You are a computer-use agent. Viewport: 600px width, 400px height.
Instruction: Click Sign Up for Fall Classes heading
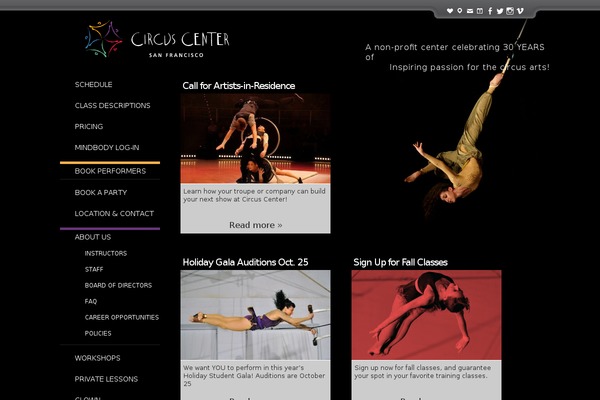(400, 262)
